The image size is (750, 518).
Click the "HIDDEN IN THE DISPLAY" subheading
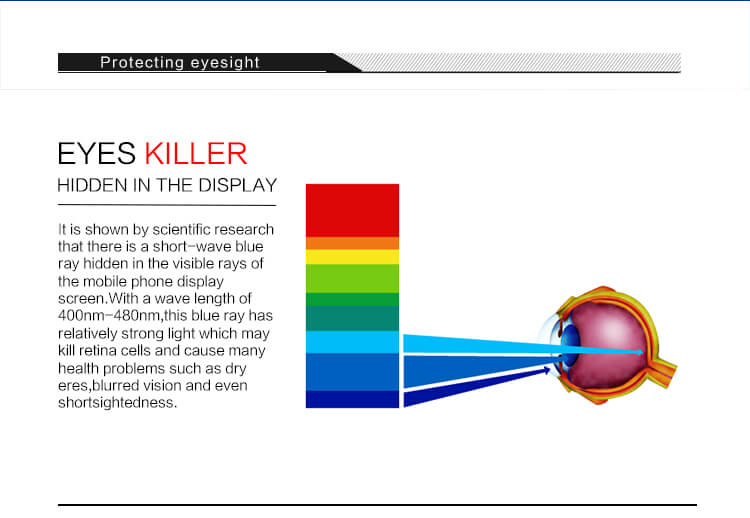pos(167,186)
